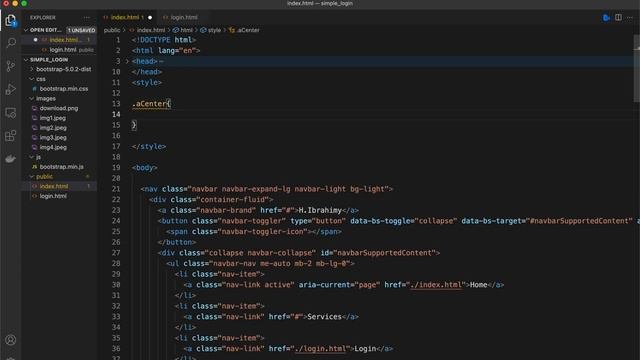This screenshot has width=640, height=360.
Task: Open the Explorer view in activity bar
Action: 11,20
